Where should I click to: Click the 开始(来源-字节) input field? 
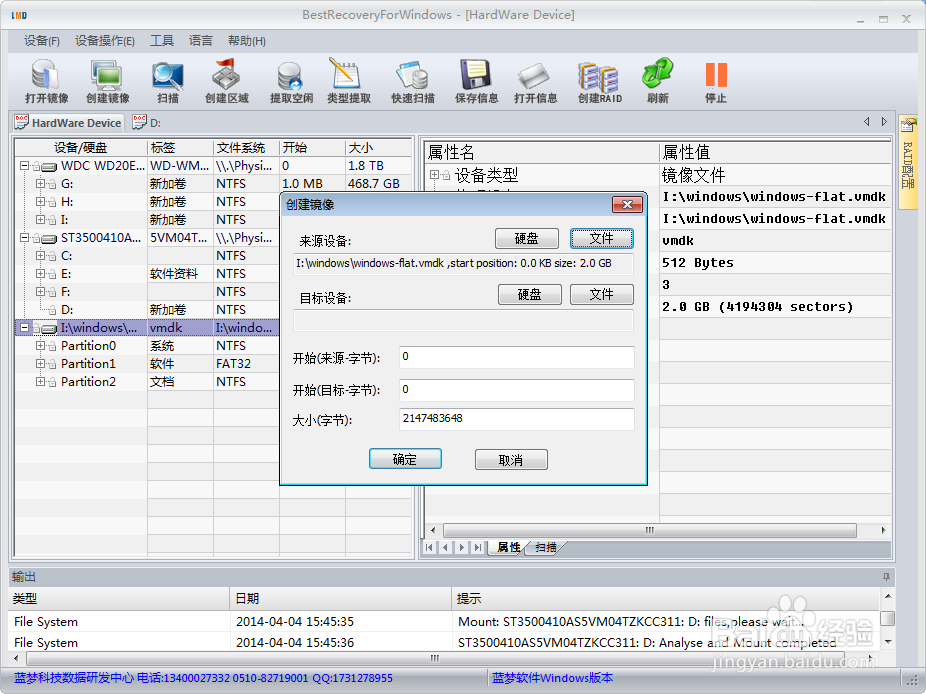(x=517, y=357)
